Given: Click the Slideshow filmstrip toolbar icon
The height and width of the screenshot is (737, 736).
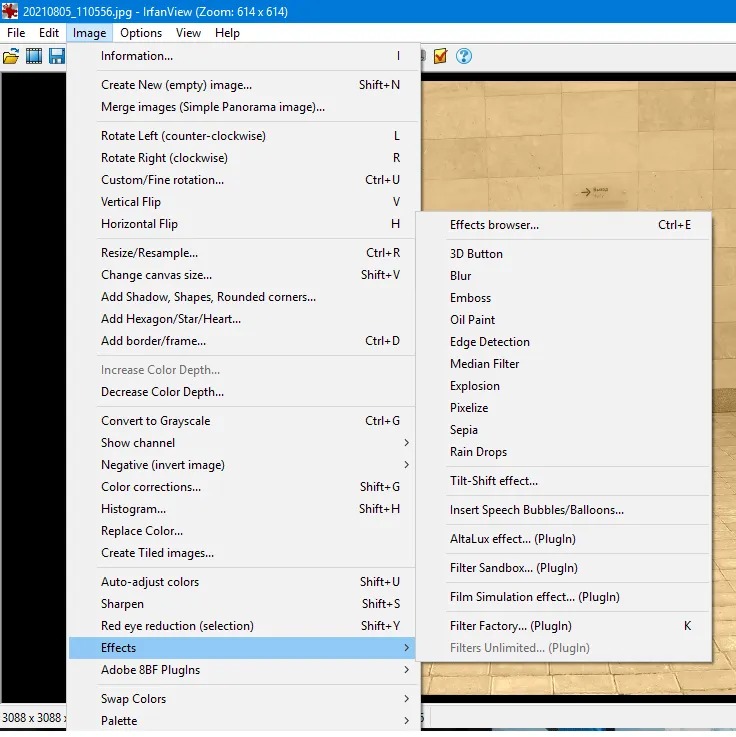Looking at the screenshot, I should point(34,56).
